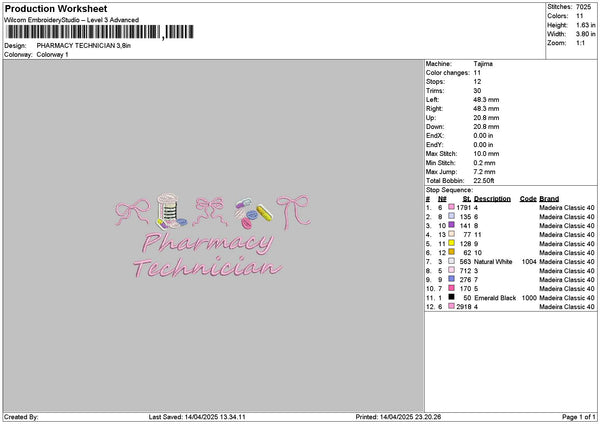
Task: Click the Colorway 1 value
Action: (52, 55)
